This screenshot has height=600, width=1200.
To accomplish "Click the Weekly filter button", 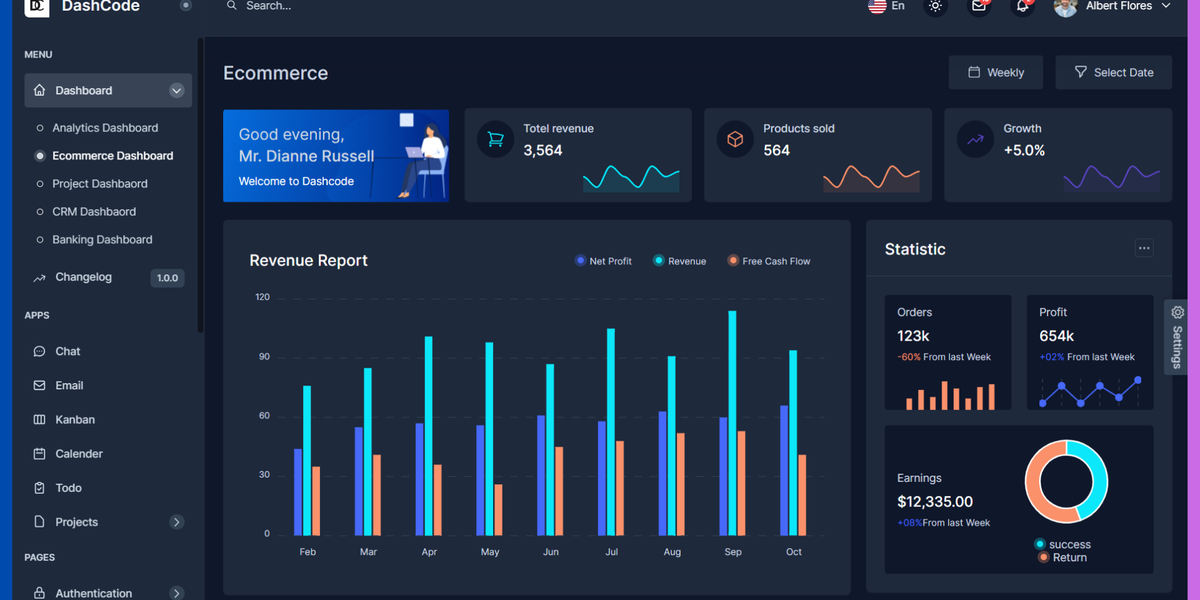I will (996, 72).
